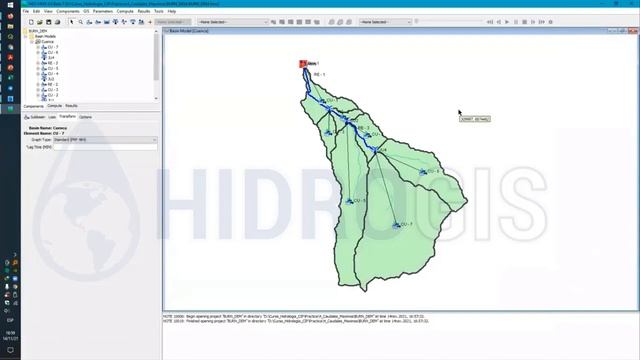This screenshot has height=360, width=640.
Task: Click the notification icon in the taskbar
Action: click(x=10, y=350)
